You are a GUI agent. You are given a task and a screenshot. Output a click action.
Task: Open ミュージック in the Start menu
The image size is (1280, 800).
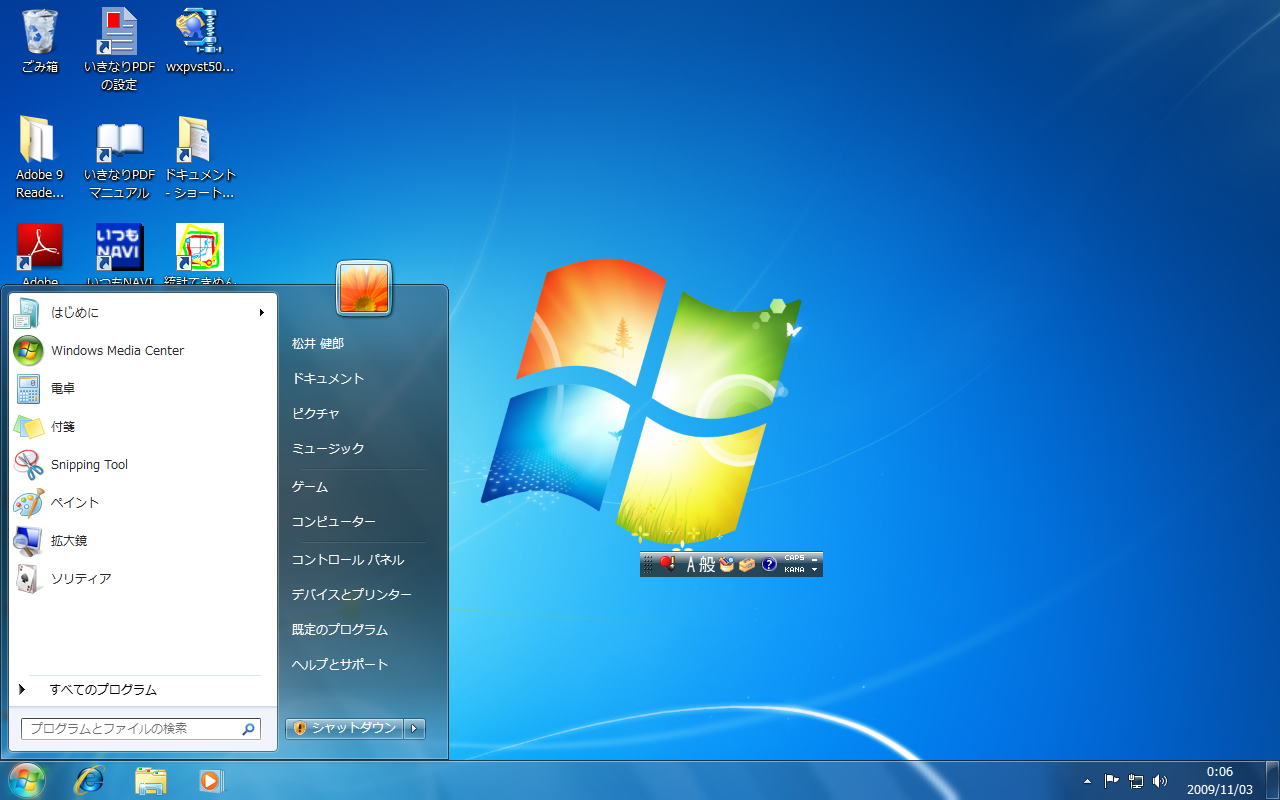coord(328,449)
